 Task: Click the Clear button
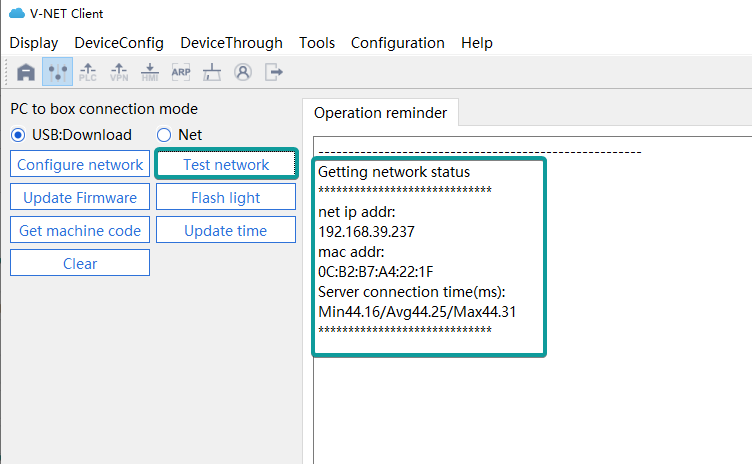coord(80,263)
